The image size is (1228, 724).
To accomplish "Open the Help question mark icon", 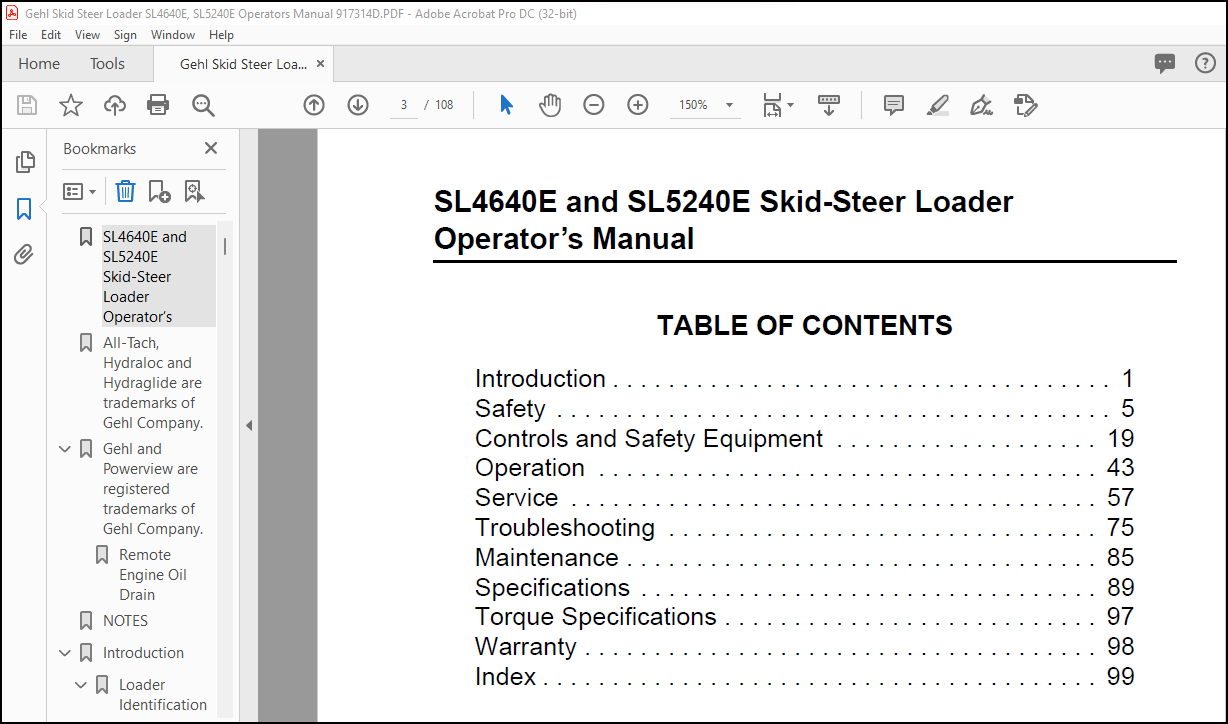I will [1205, 64].
